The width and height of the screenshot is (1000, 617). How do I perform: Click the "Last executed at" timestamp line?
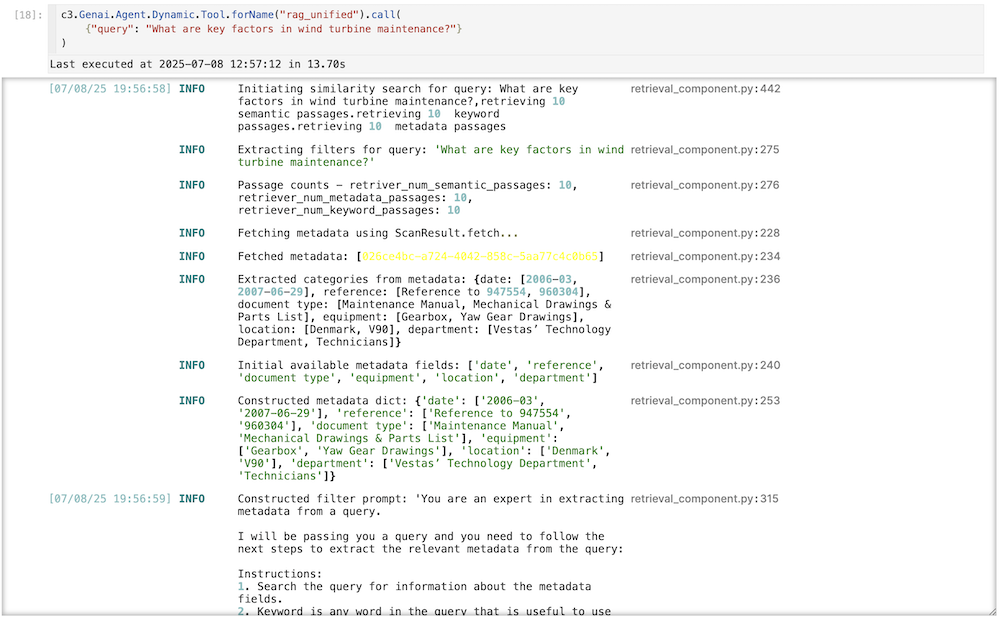pos(197,64)
